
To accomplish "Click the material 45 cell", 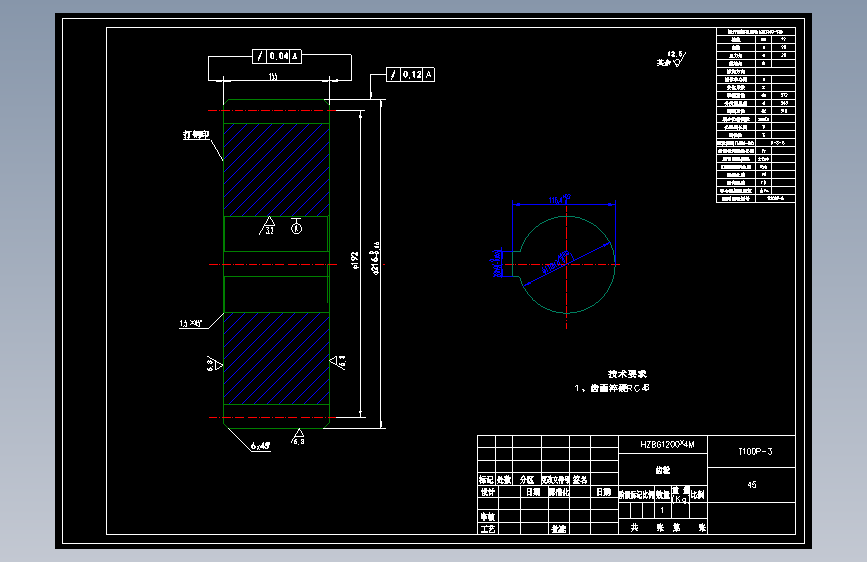I will [751, 485].
